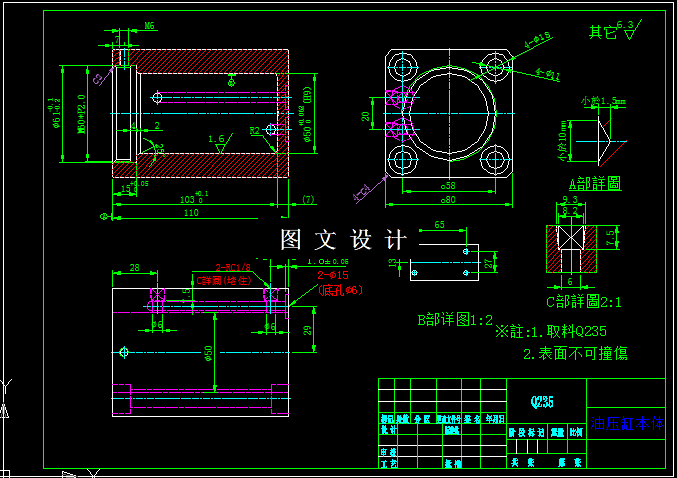Select the "4-φ18" hole callout
The height and width of the screenshot is (478, 677).
tap(538, 40)
